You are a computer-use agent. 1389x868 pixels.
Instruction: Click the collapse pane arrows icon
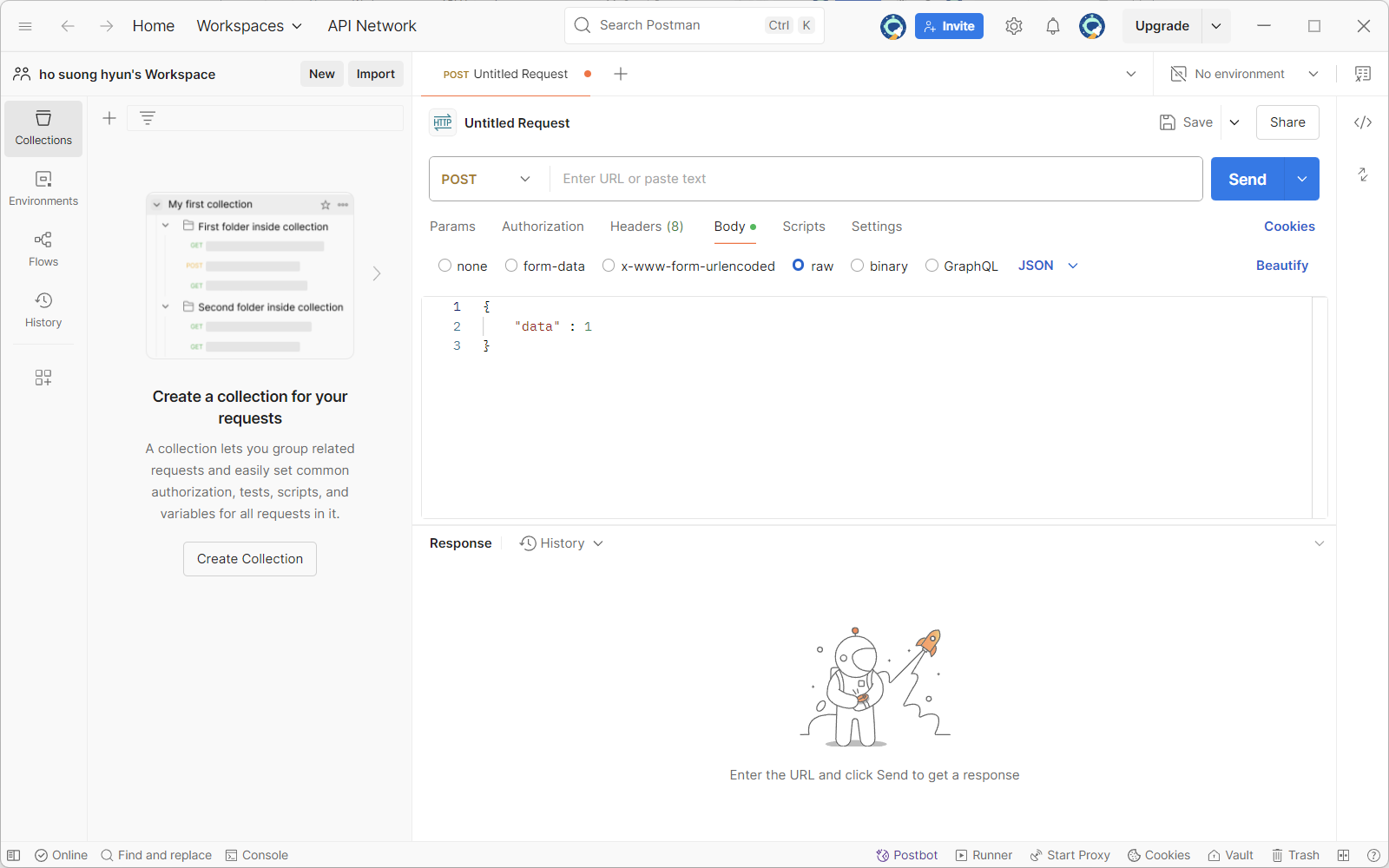click(x=1363, y=174)
